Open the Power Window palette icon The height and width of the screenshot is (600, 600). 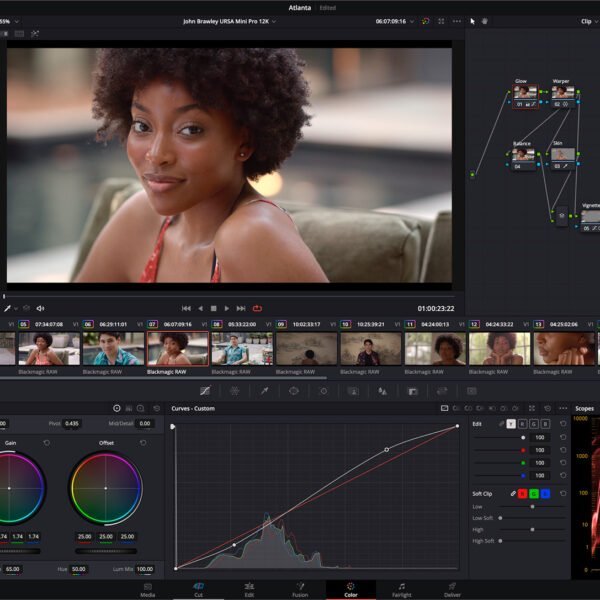tap(293, 391)
